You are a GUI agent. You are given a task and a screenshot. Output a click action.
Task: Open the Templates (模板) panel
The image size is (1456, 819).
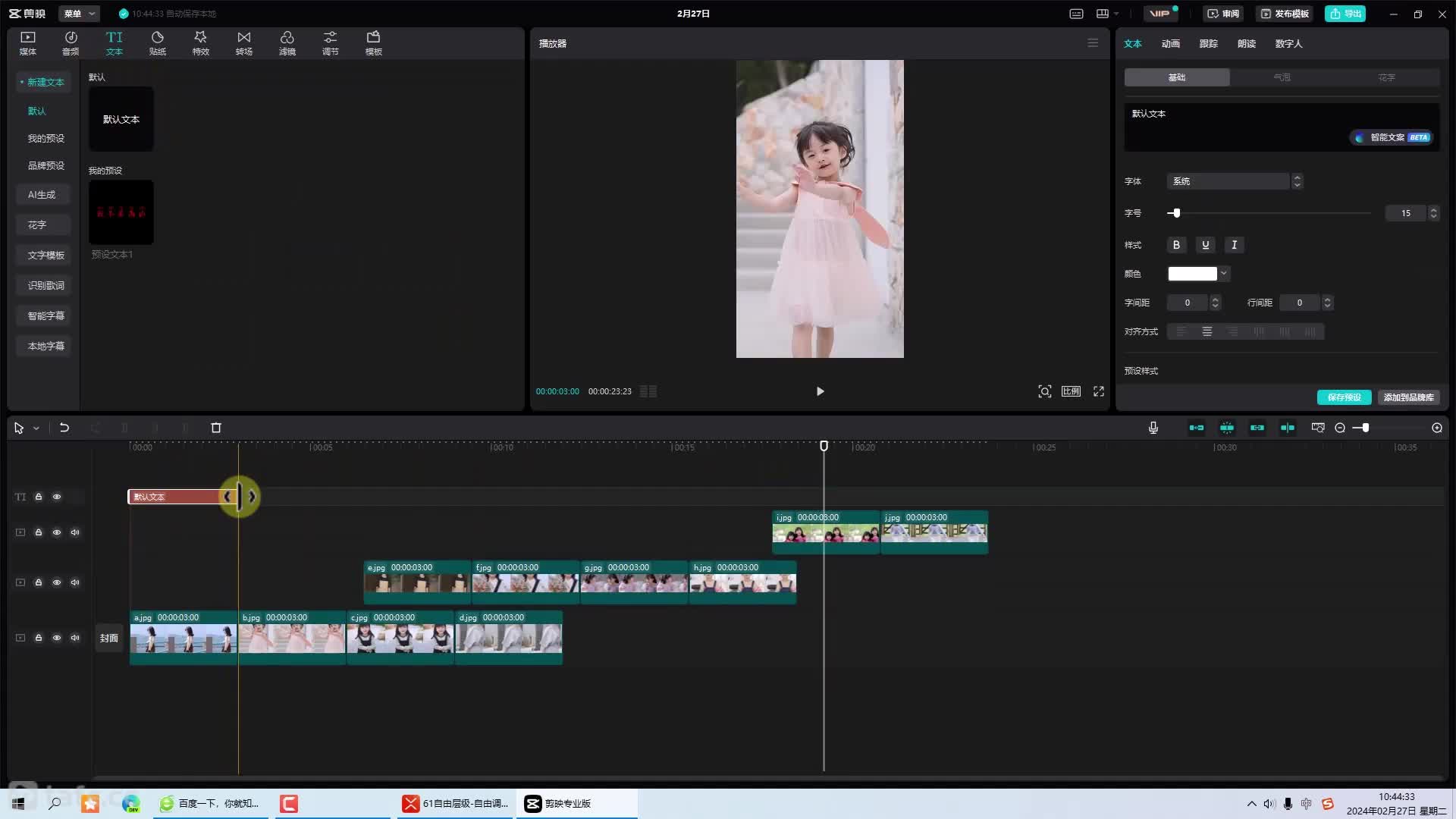(374, 43)
